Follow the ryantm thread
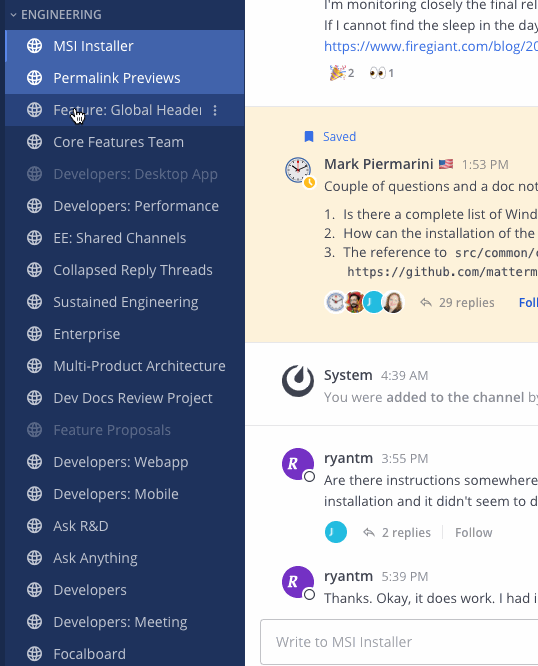Image resolution: width=538 pixels, height=666 pixels. (473, 533)
